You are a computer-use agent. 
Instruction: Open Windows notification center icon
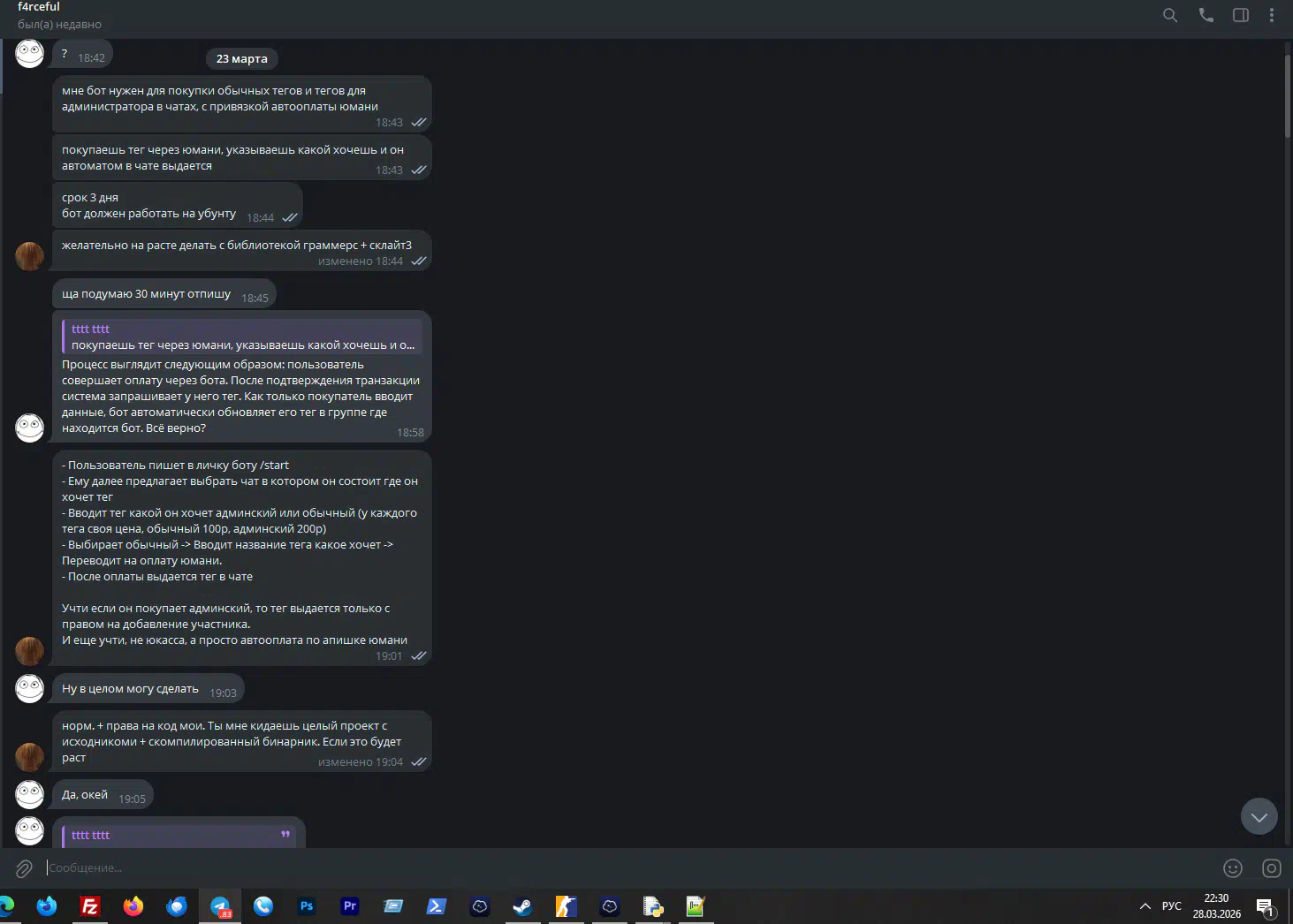[1265, 907]
